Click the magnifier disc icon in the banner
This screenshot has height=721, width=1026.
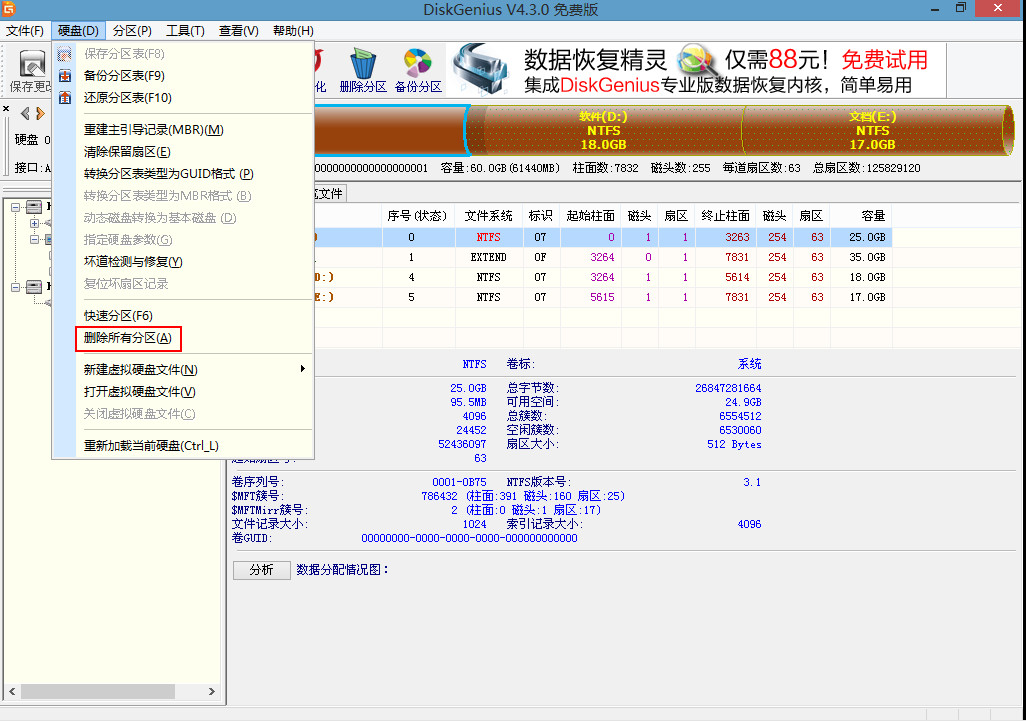click(696, 60)
